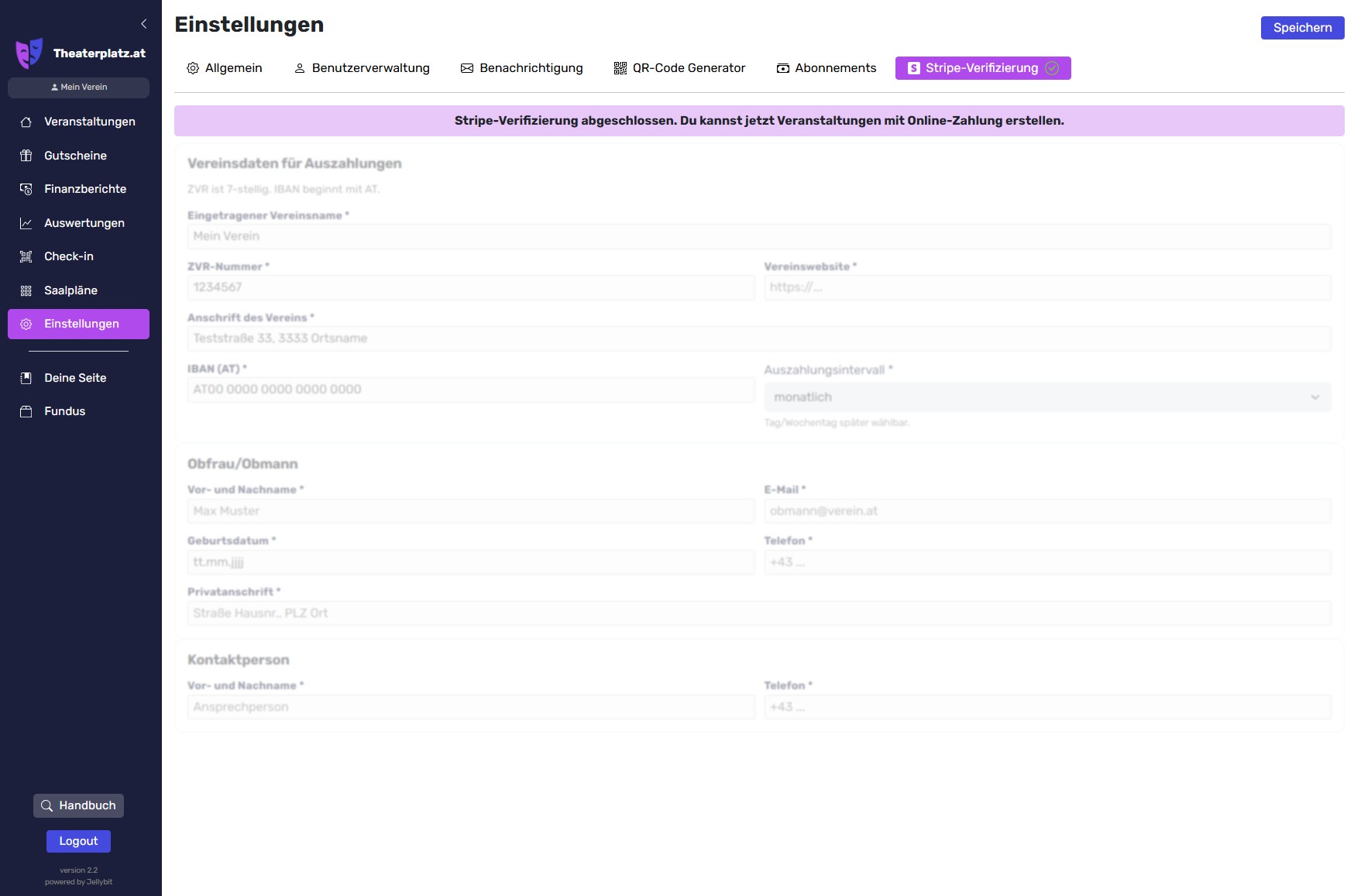
Task: Click the Mein Verein account selector
Action: (x=78, y=88)
